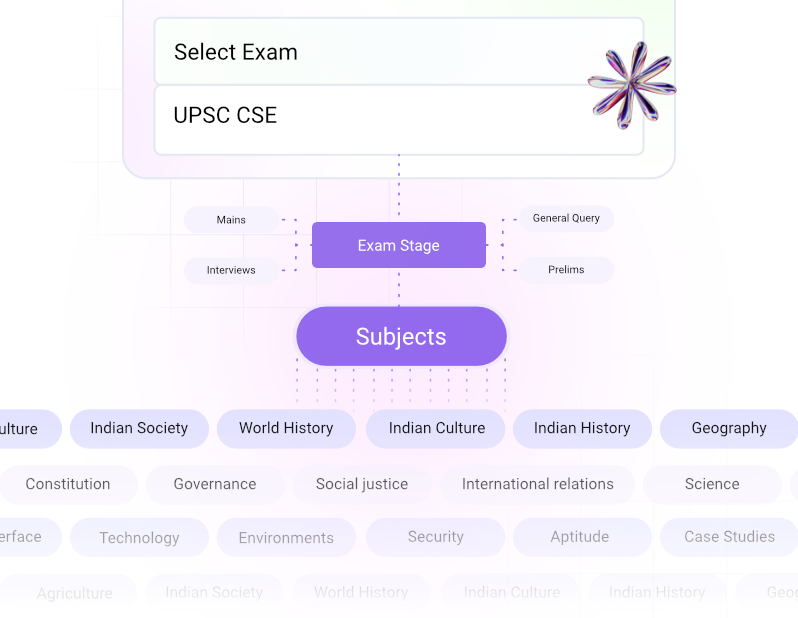Select the Interviews stage chip
Image resolution: width=798 pixels, height=618 pixels.
(x=231, y=270)
